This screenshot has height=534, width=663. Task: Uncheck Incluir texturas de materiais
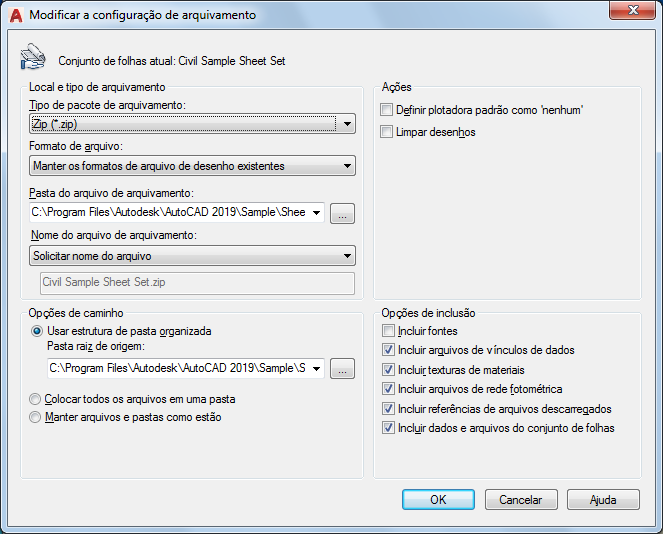coord(388,370)
